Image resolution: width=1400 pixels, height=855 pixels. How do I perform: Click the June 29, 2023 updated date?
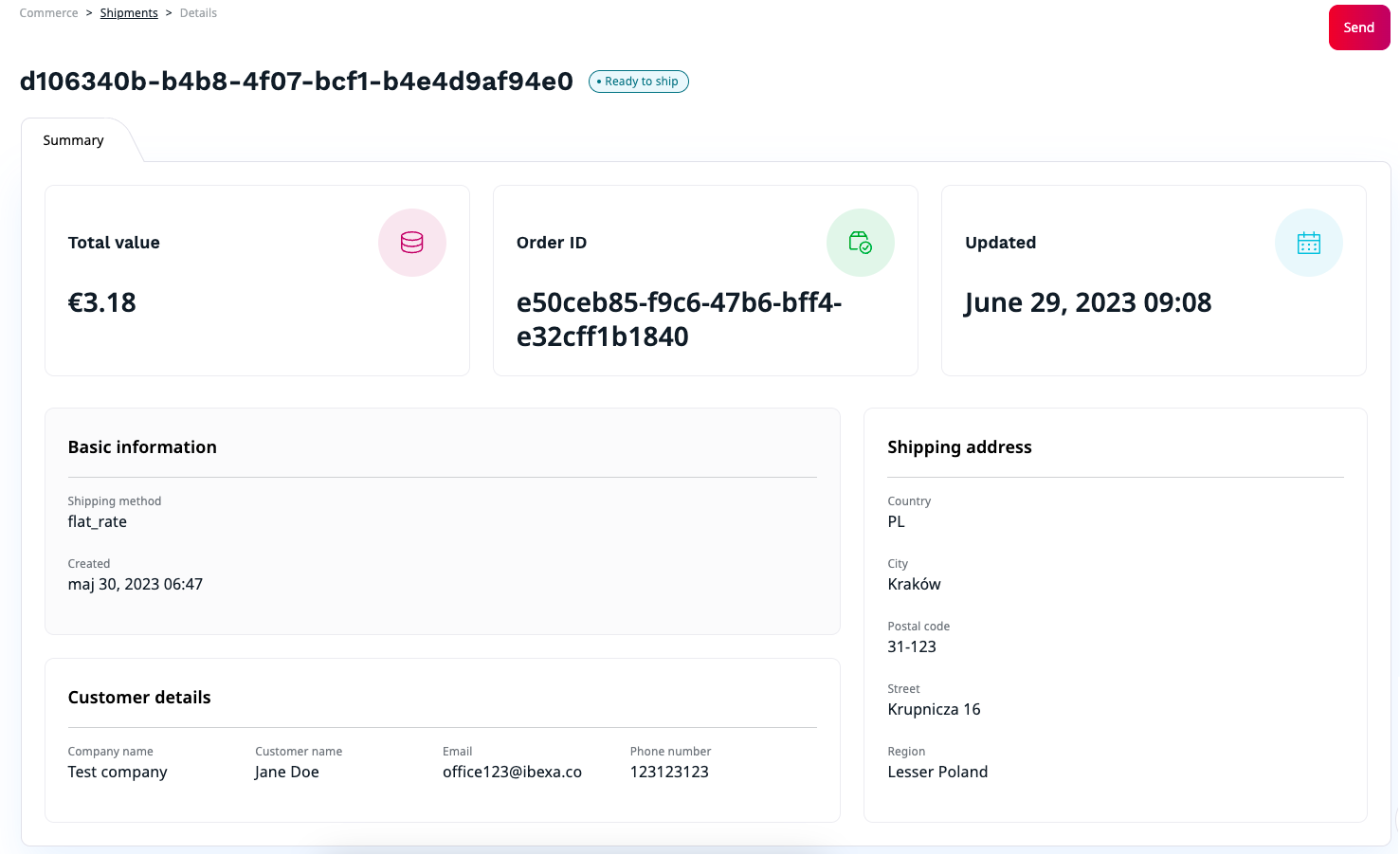point(1087,303)
